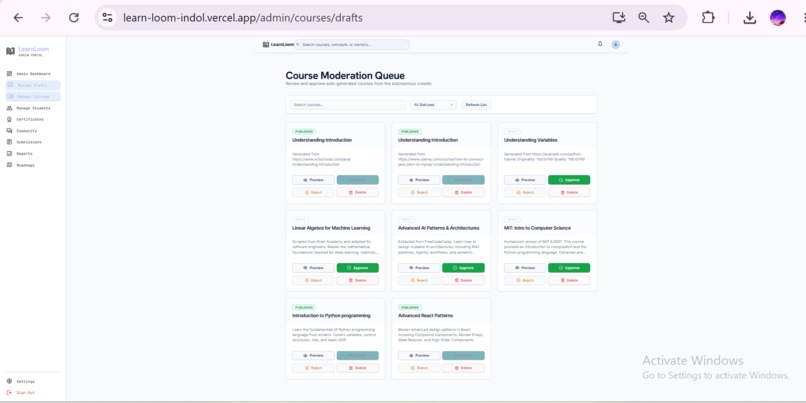Click the Refresh List button

pyautogui.click(x=476, y=105)
